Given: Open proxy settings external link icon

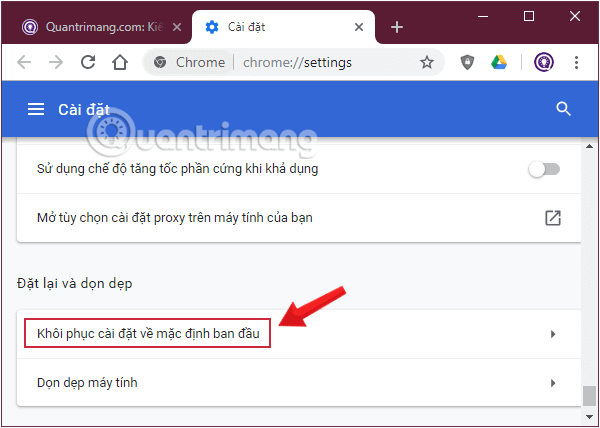Looking at the screenshot, I should (553, 218).
